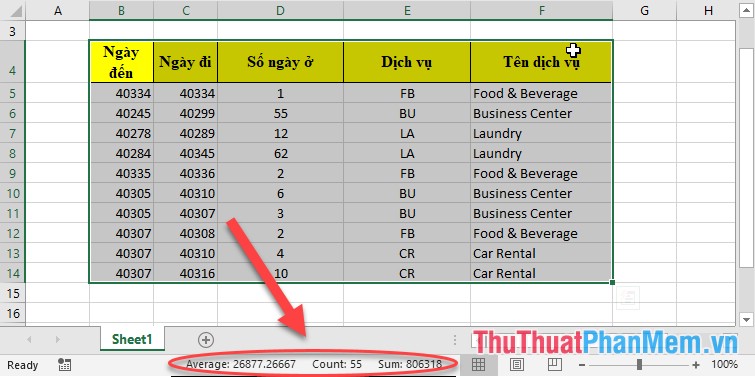Click cell containing 40316

(x=185, y=273)
